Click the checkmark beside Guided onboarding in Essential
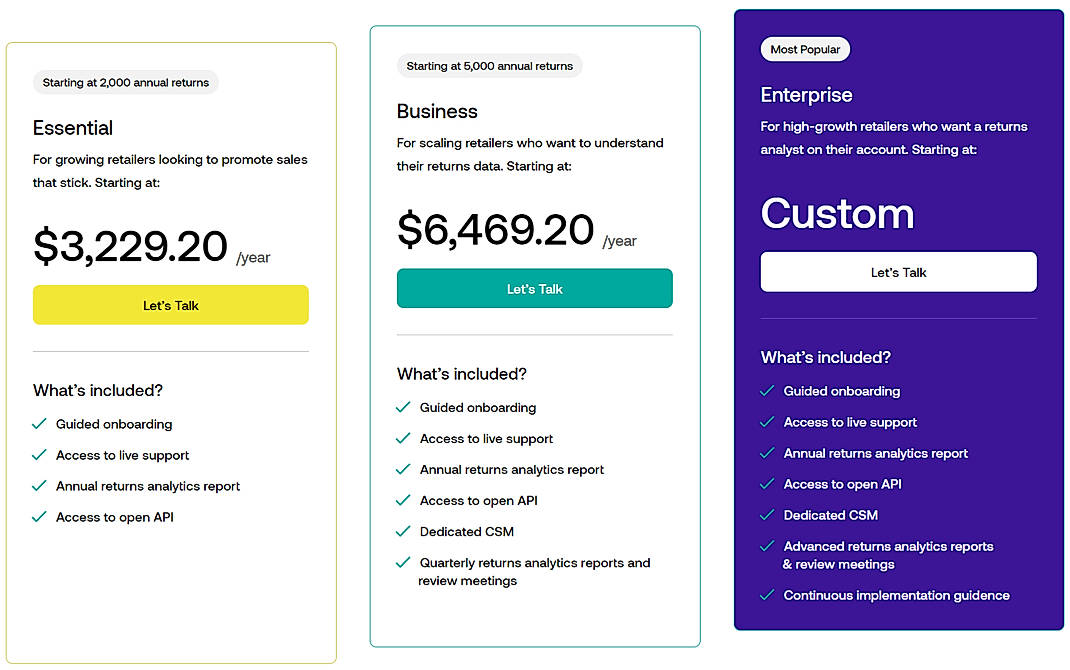 [39, 424]
